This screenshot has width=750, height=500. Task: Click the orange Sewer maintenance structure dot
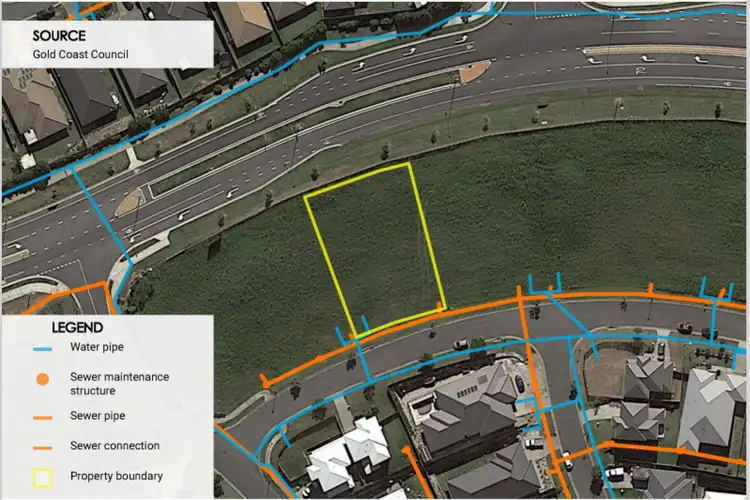(x=42, y=380)
